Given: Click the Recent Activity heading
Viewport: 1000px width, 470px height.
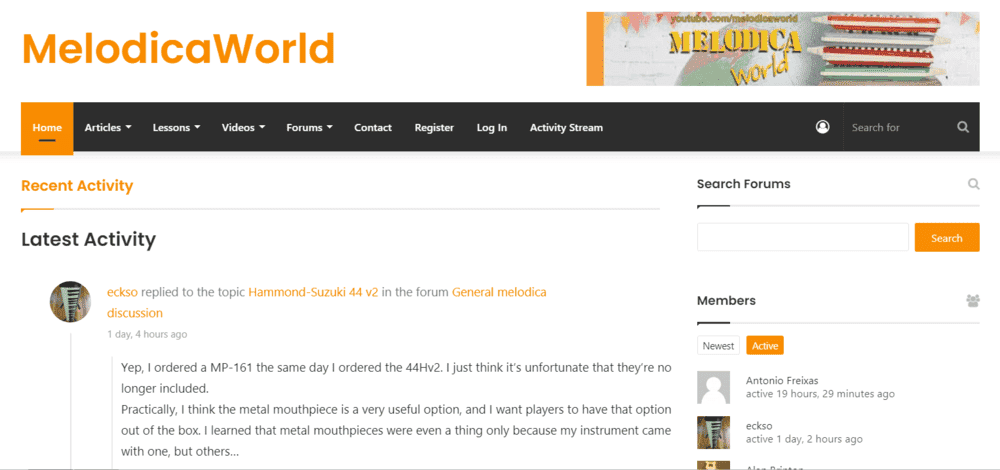Looking at the screenshot, I should pyautogui.click(x=77, y=186).
